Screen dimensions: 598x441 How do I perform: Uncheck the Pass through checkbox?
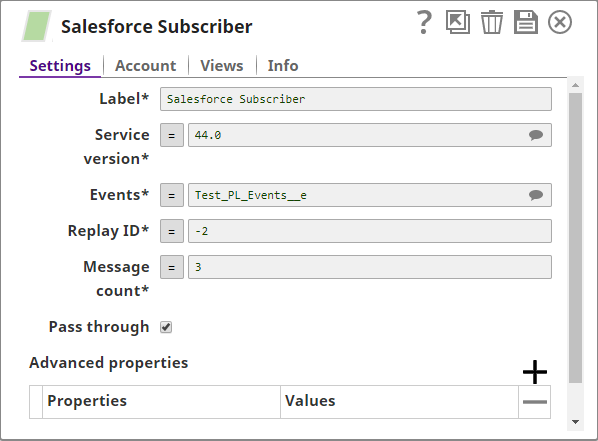166,327
